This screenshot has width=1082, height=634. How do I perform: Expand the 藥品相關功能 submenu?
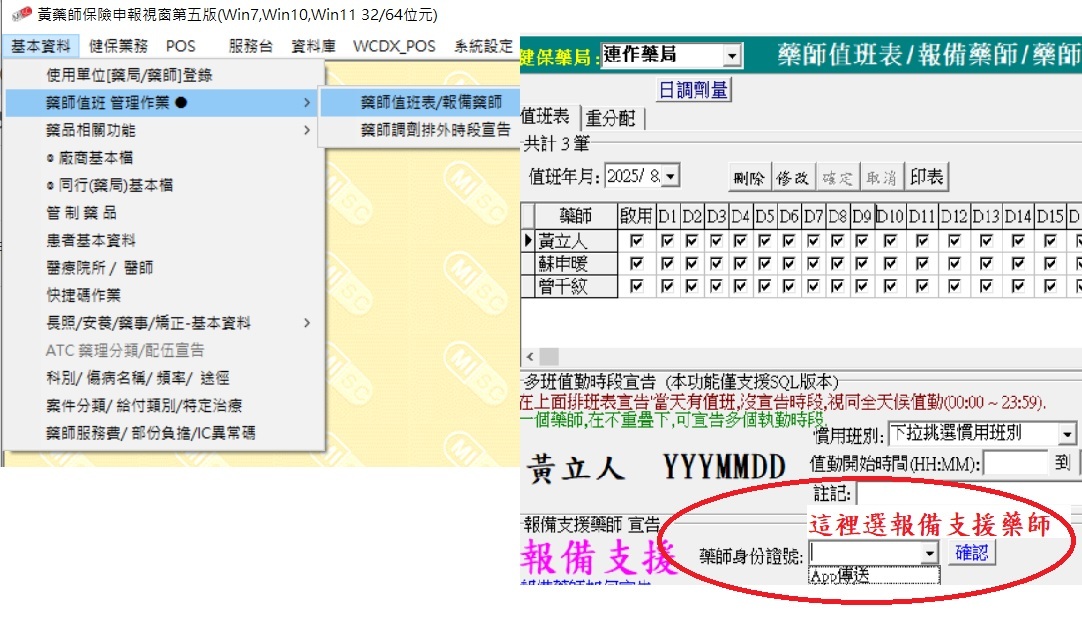point(165,130)
